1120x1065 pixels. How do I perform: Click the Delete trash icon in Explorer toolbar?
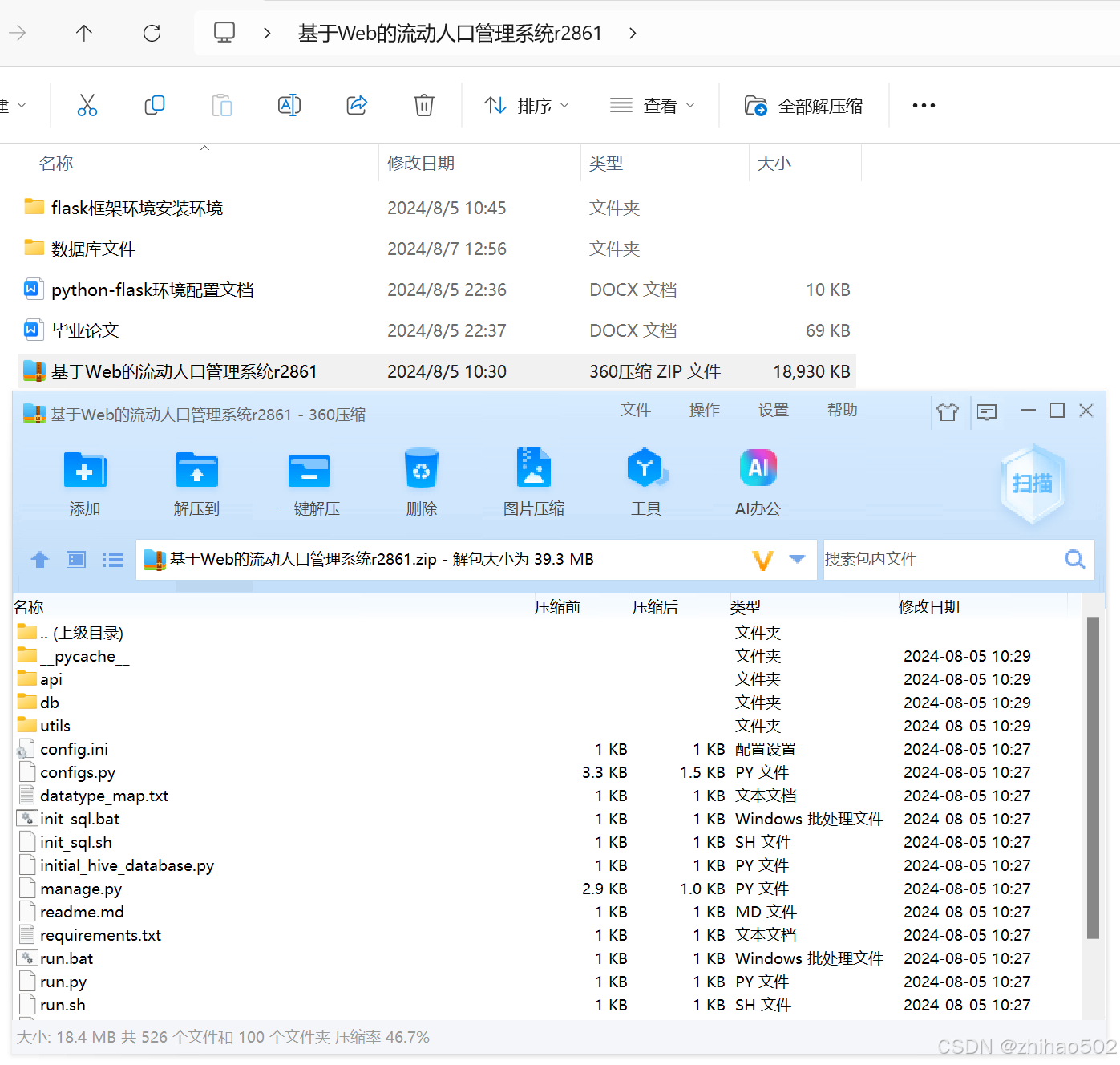click(424, 105)
